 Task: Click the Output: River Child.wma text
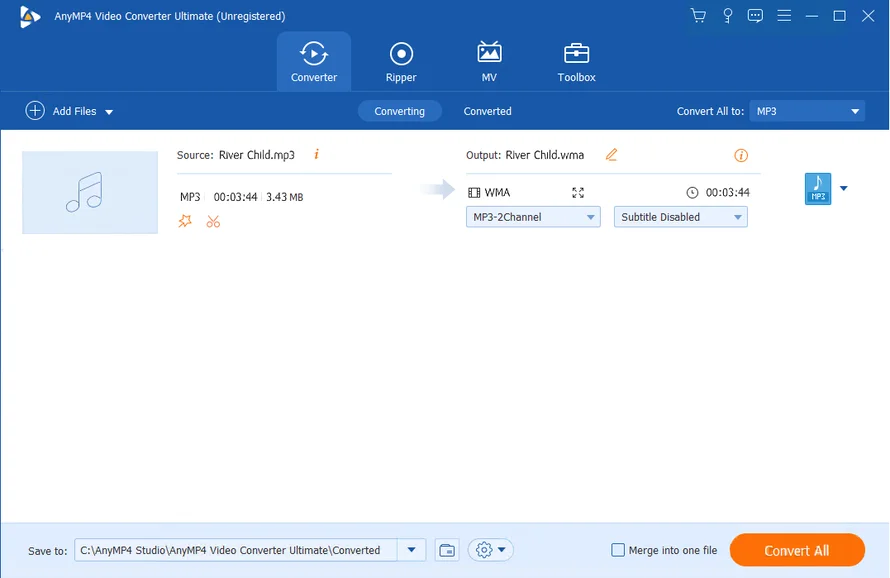tap(524, 155)
